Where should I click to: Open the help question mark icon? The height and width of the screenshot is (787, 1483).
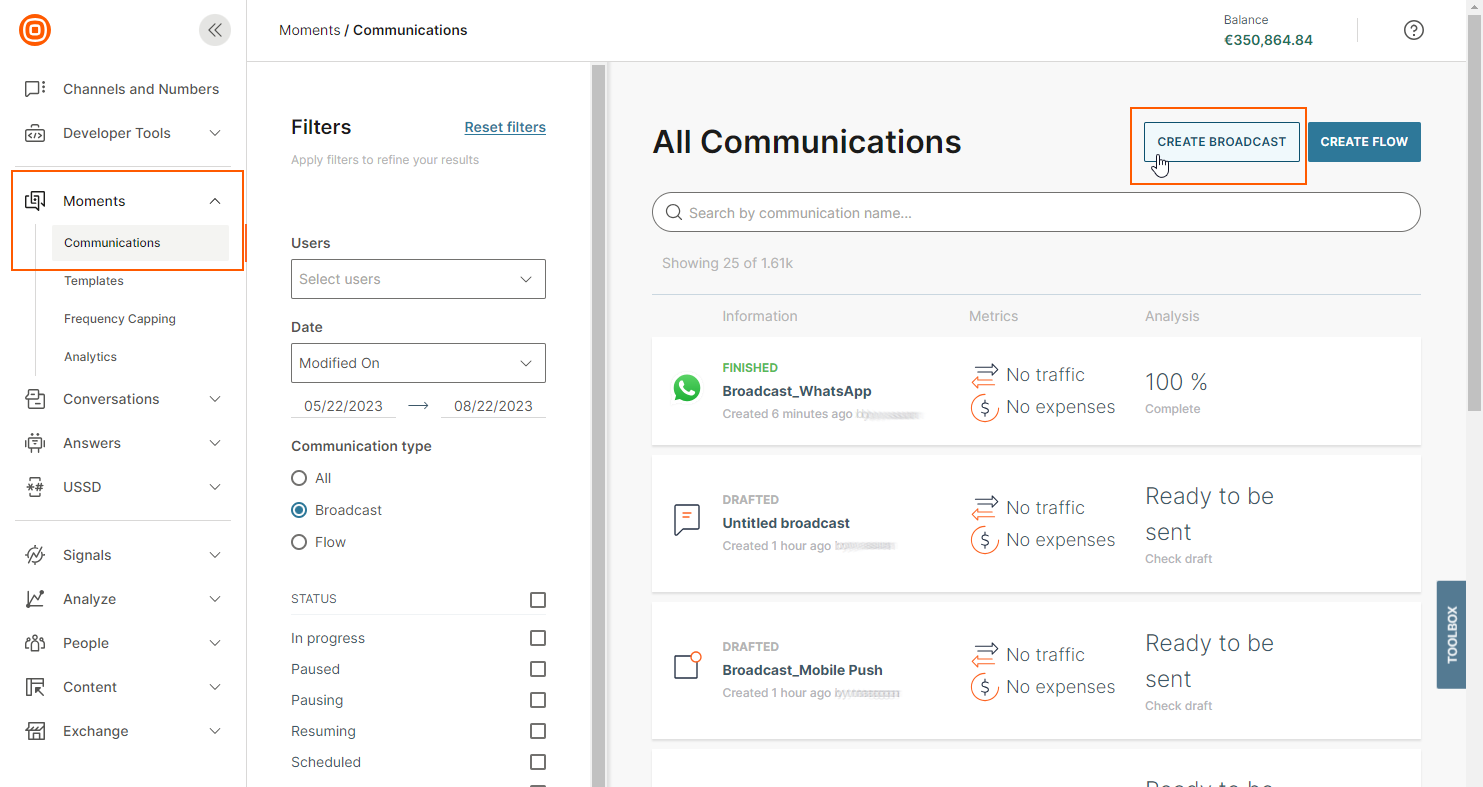pos(1413,30)
